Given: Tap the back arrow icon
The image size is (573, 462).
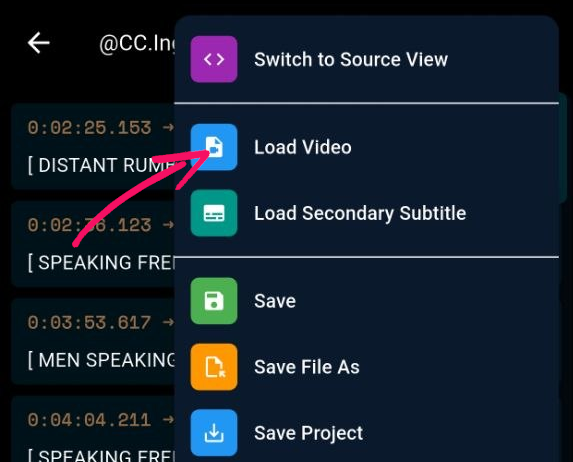Looking at the screenshot, I should (x=39, y=43).
